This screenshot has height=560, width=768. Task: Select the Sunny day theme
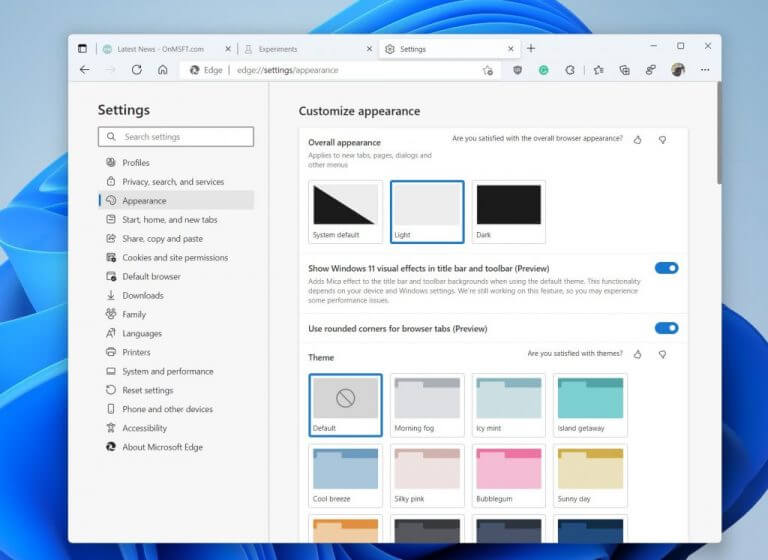[590, 476]
